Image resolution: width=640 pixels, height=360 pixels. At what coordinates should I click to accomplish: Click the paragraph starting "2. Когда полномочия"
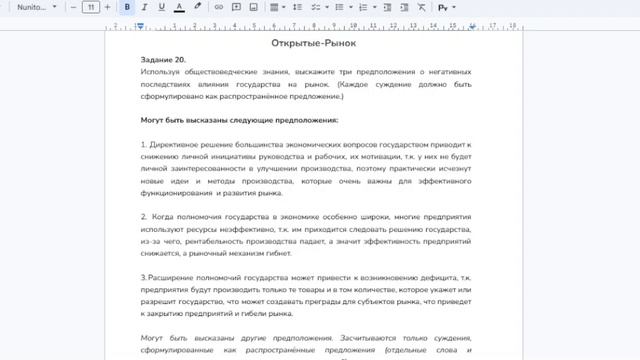(306, 235)
